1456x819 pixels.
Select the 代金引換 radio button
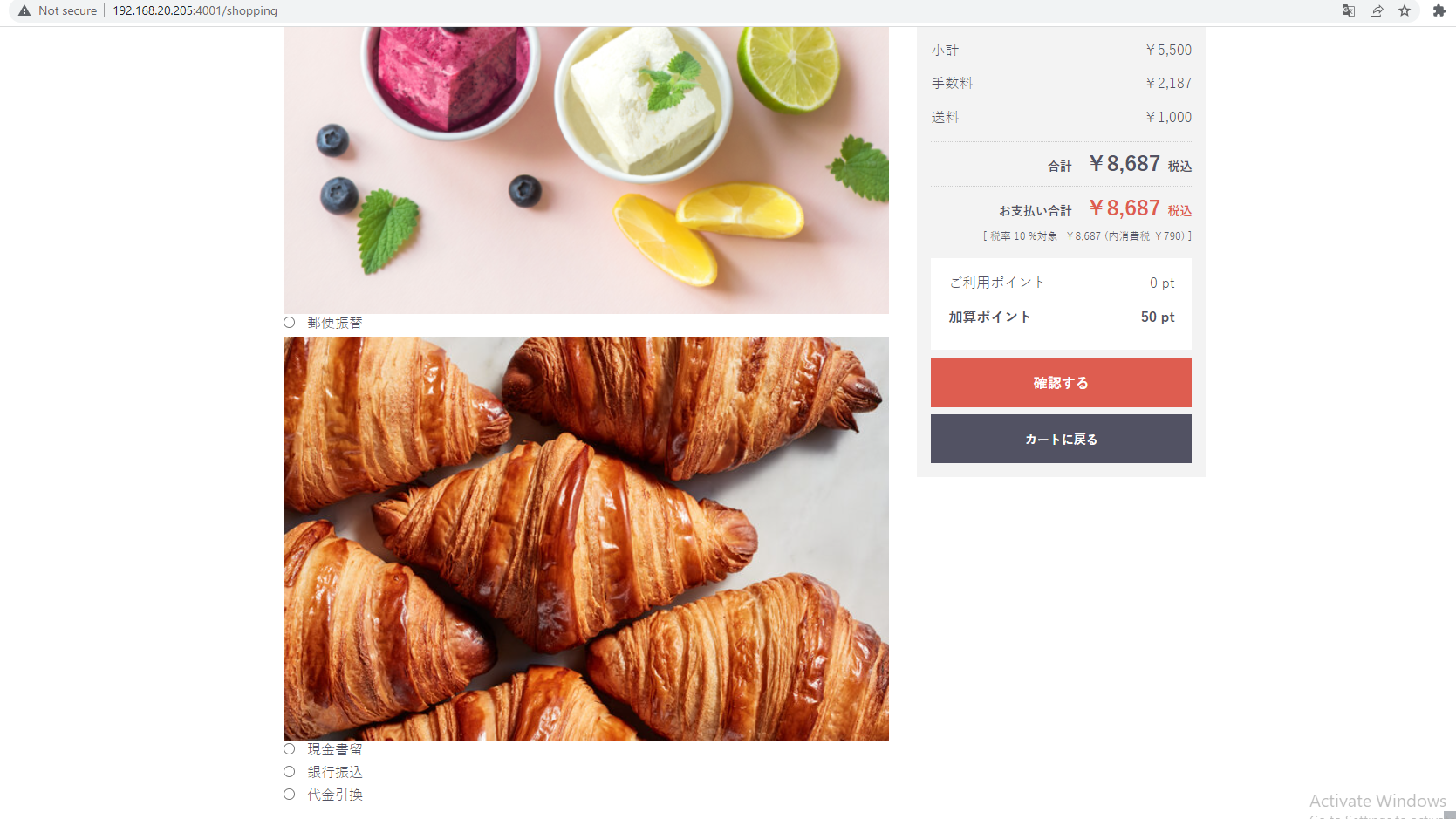(290, 795)
